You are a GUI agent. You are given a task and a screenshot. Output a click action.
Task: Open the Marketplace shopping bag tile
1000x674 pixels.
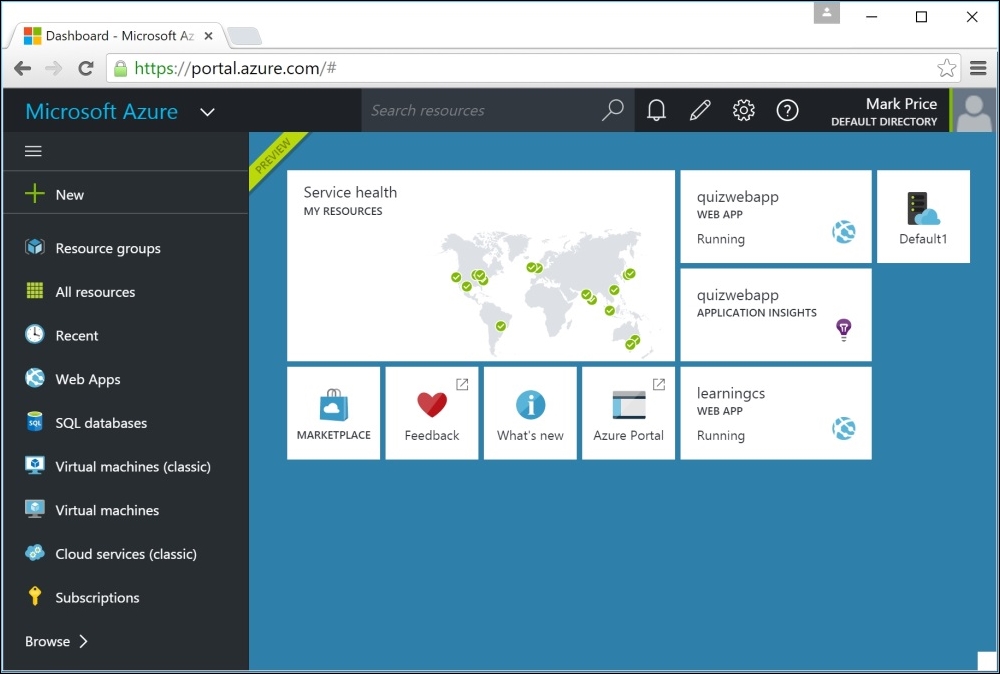click(334, 413)
